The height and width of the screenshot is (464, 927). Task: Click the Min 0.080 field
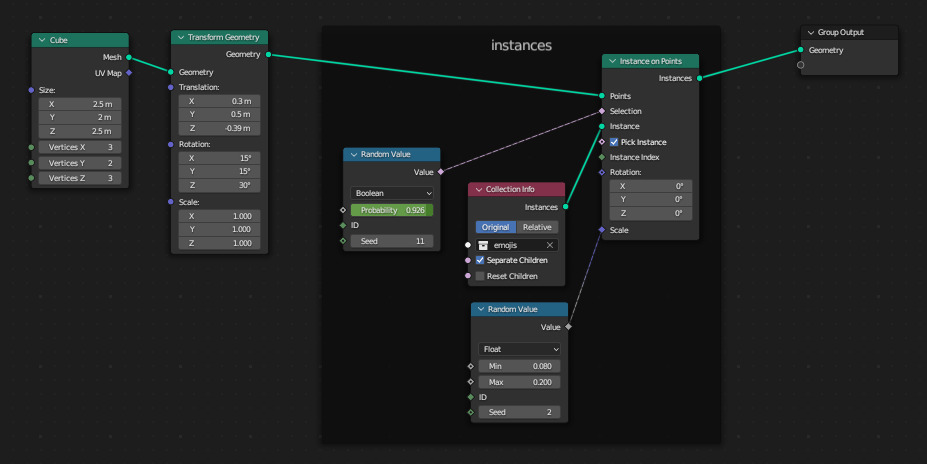(x=519, y=366)
